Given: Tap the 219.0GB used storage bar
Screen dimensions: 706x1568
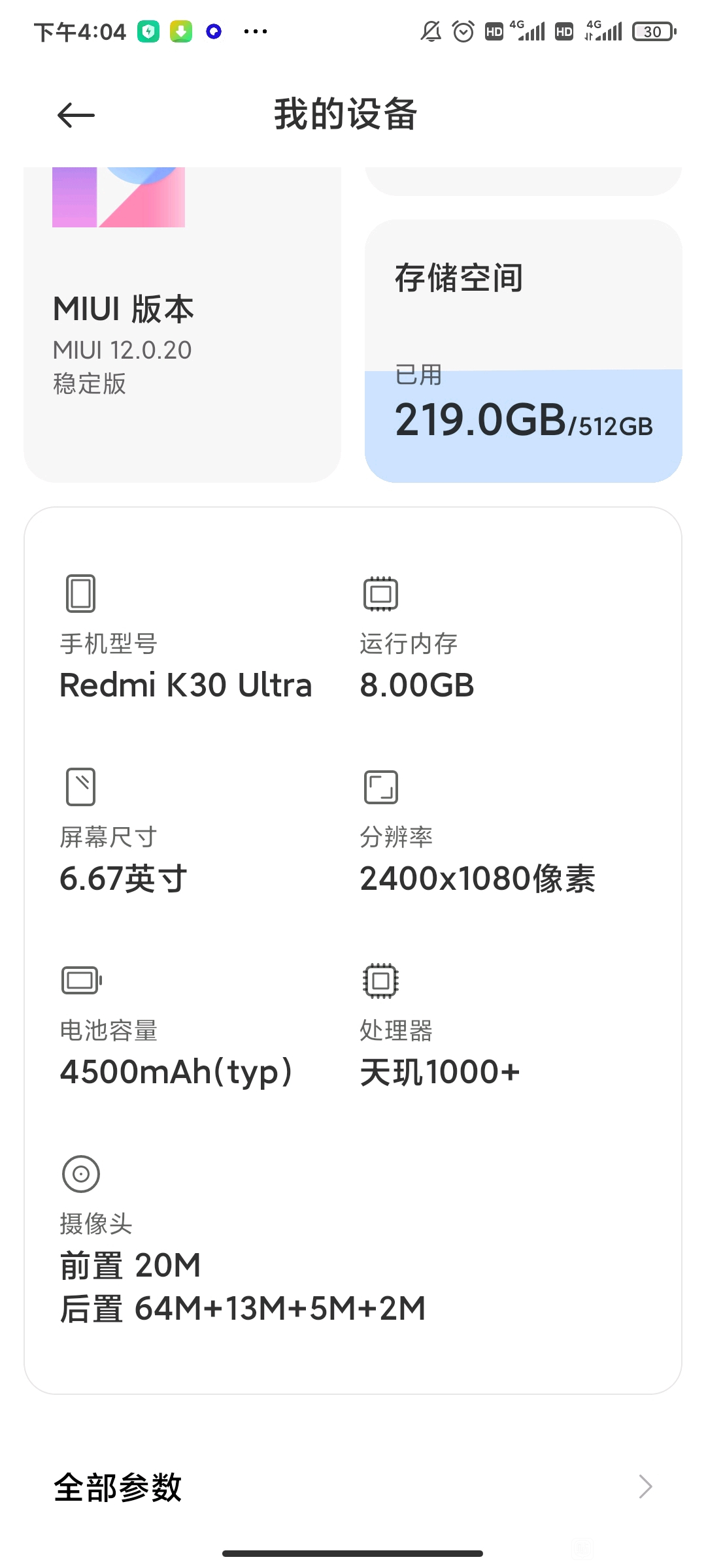Looking at the screenshot, I should pos(524,426).
